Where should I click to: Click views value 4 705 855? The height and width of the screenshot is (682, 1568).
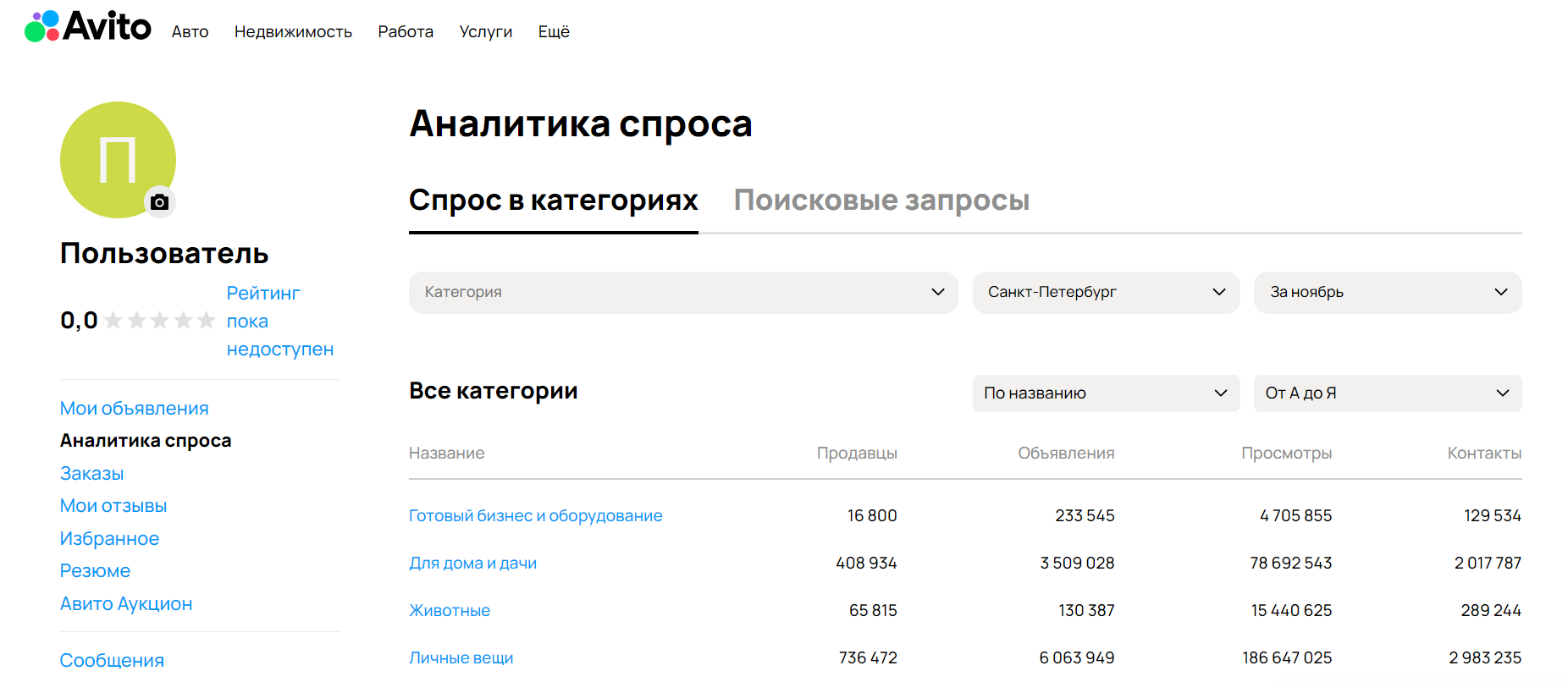(1295, 515)
